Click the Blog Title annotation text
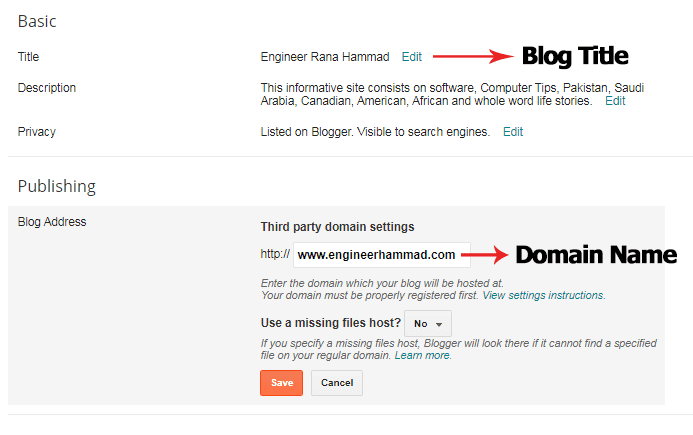 tap(575, 57)
